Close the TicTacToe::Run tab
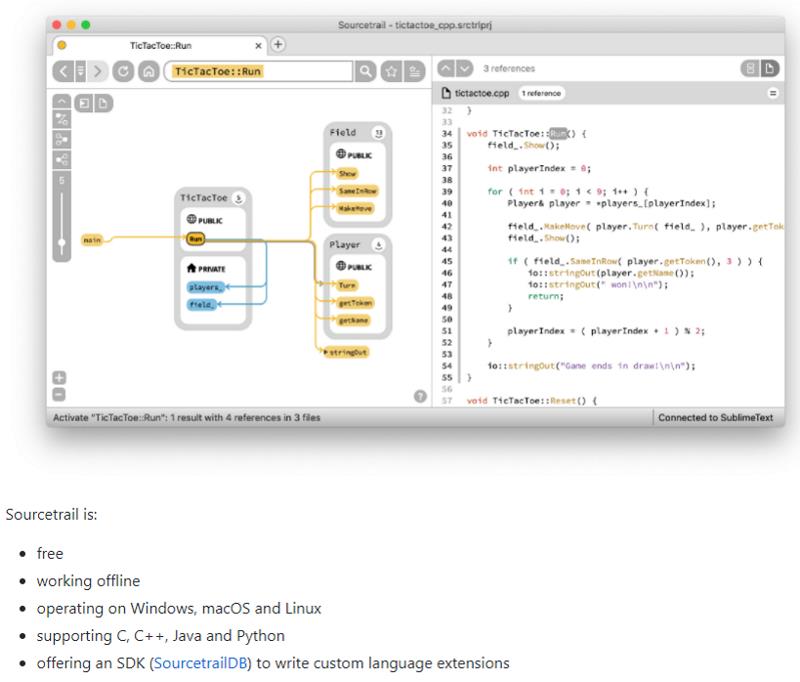Viewport: 800px width, 682px height. 258,46
